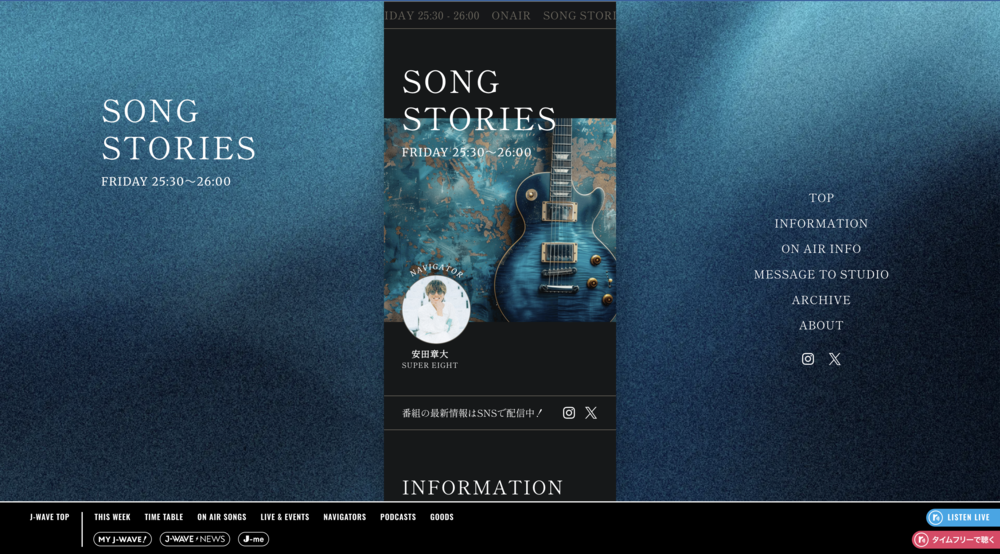Image resolution: width=1000 pixels, height=554 pixels.
Task: Open TIME TABLE in the bottom navigation
Action: coord(163,517)
